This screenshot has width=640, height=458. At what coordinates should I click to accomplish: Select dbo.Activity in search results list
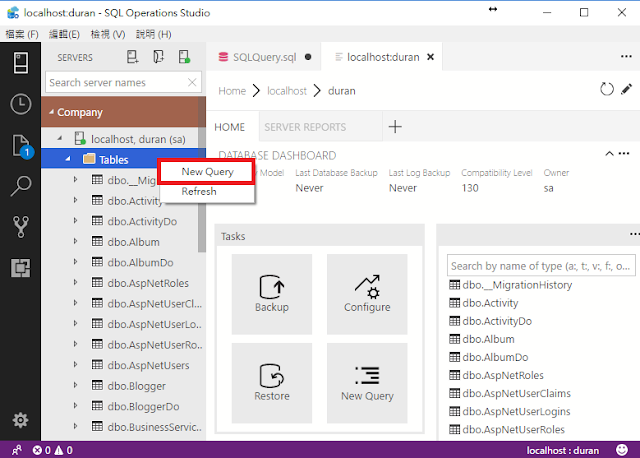[x=483, y=303]
